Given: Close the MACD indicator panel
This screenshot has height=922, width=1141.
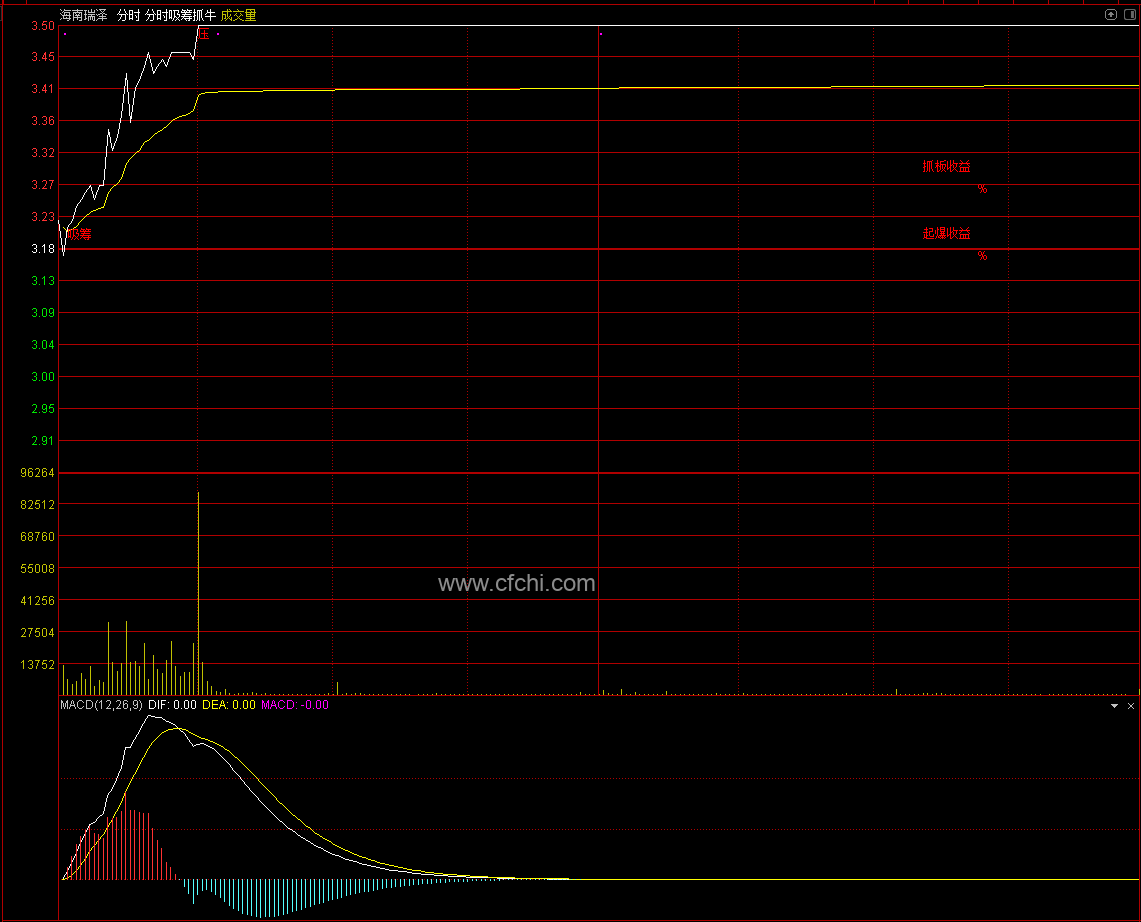Looking at the screenshot, I should click(1131, 706).
